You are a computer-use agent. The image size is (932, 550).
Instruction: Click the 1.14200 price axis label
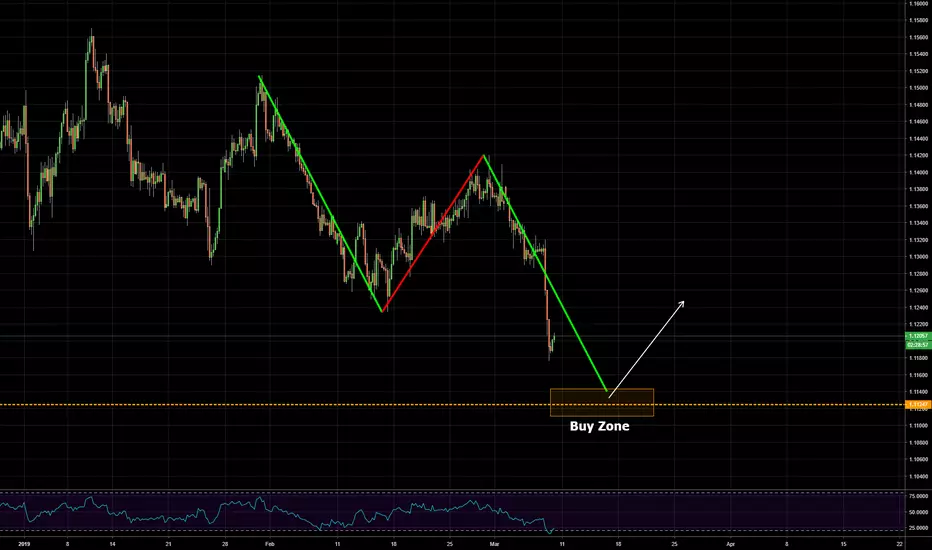[918, 155]
